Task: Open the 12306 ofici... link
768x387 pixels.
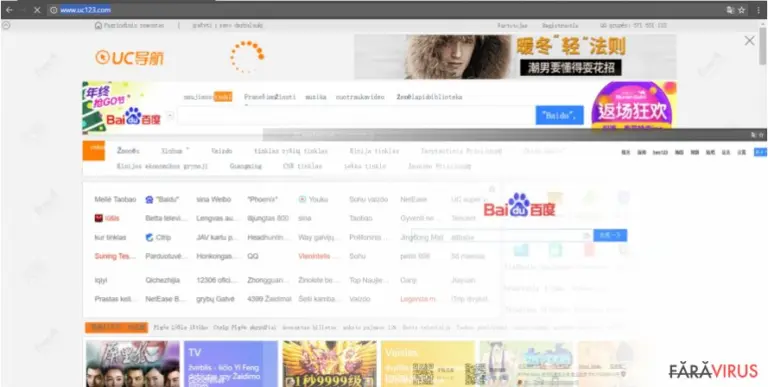Action: (217, 281)
